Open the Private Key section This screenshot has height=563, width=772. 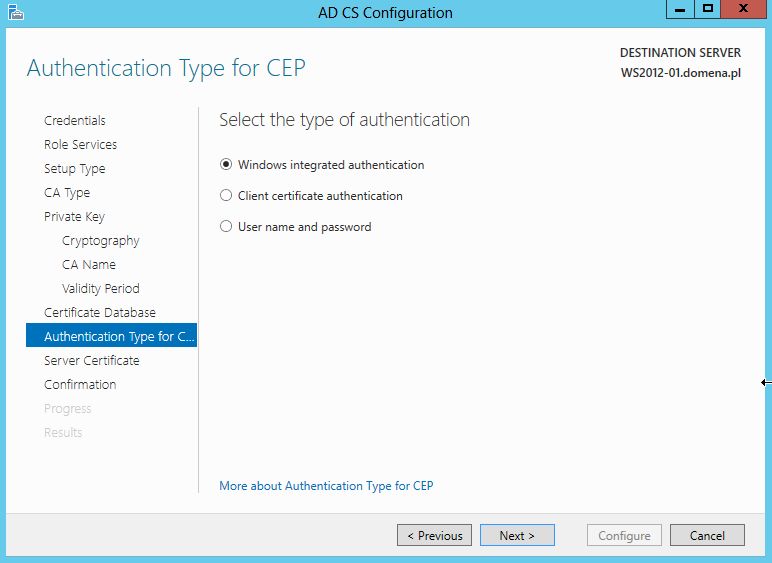click(74, 217)
